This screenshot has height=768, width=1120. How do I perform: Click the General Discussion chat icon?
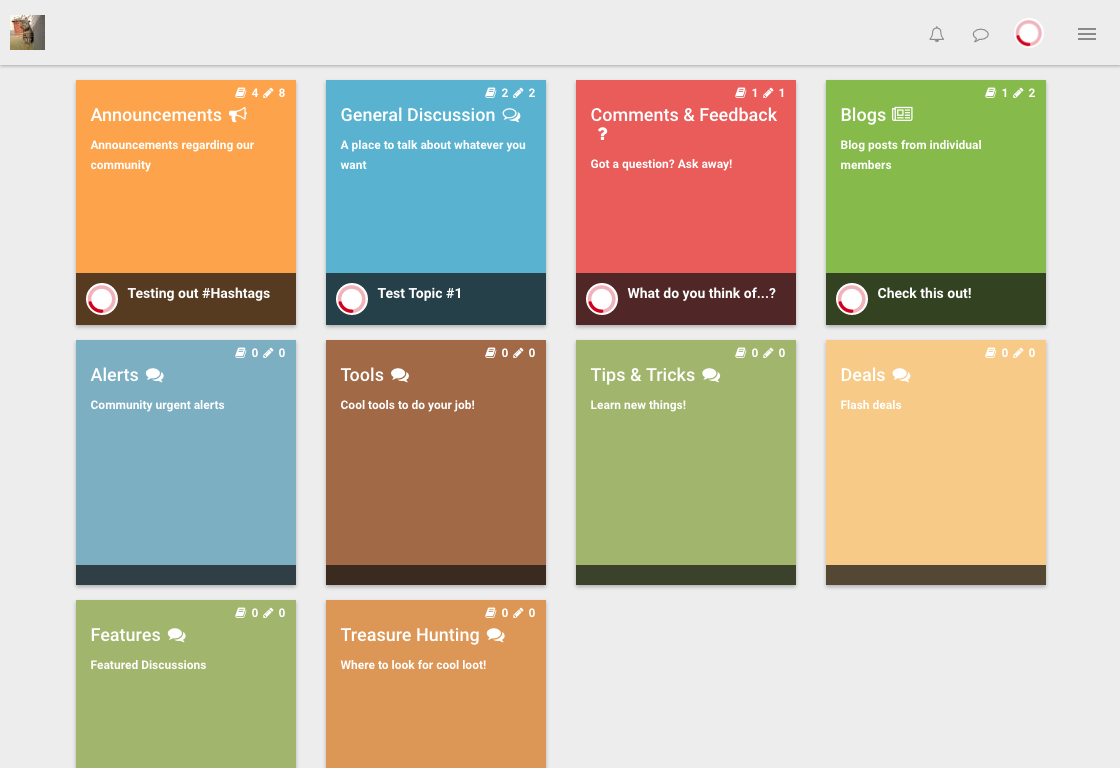[x=511, y=115]
